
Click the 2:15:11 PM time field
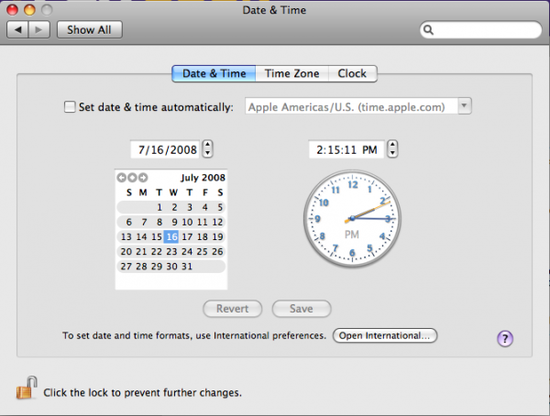point(346,149)
